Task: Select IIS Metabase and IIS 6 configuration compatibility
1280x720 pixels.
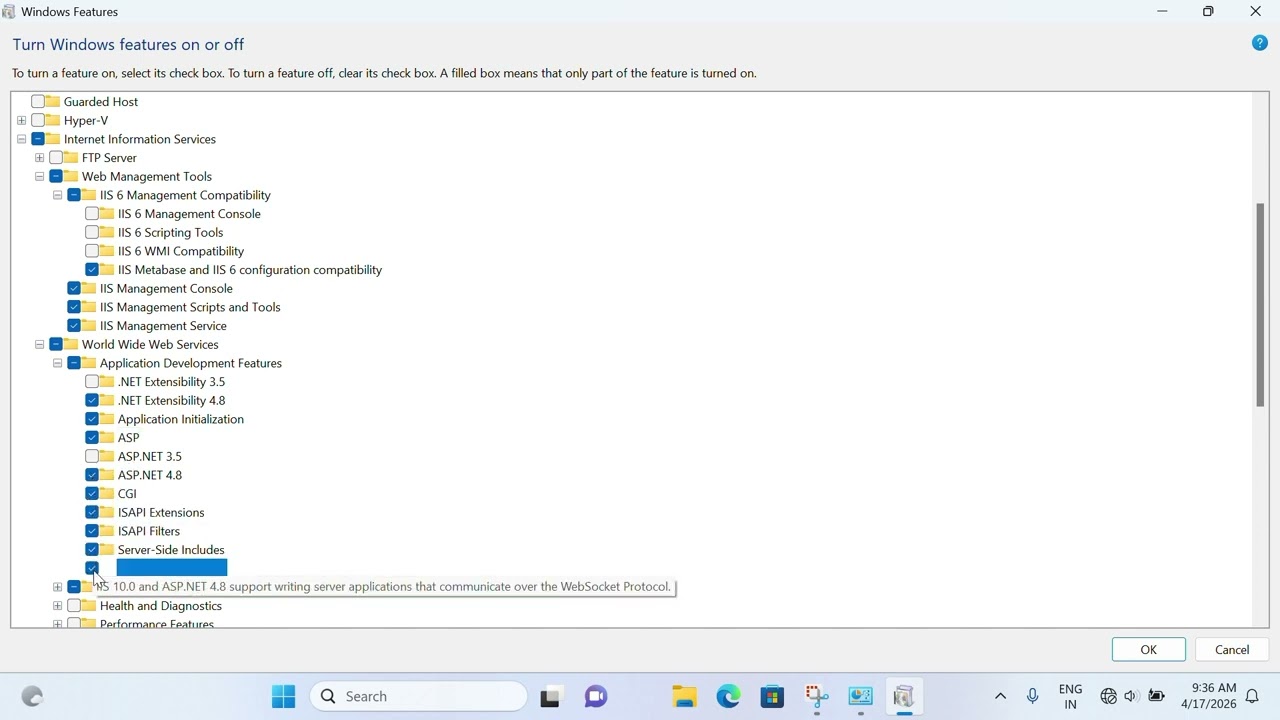Action: tap(250, 270)
